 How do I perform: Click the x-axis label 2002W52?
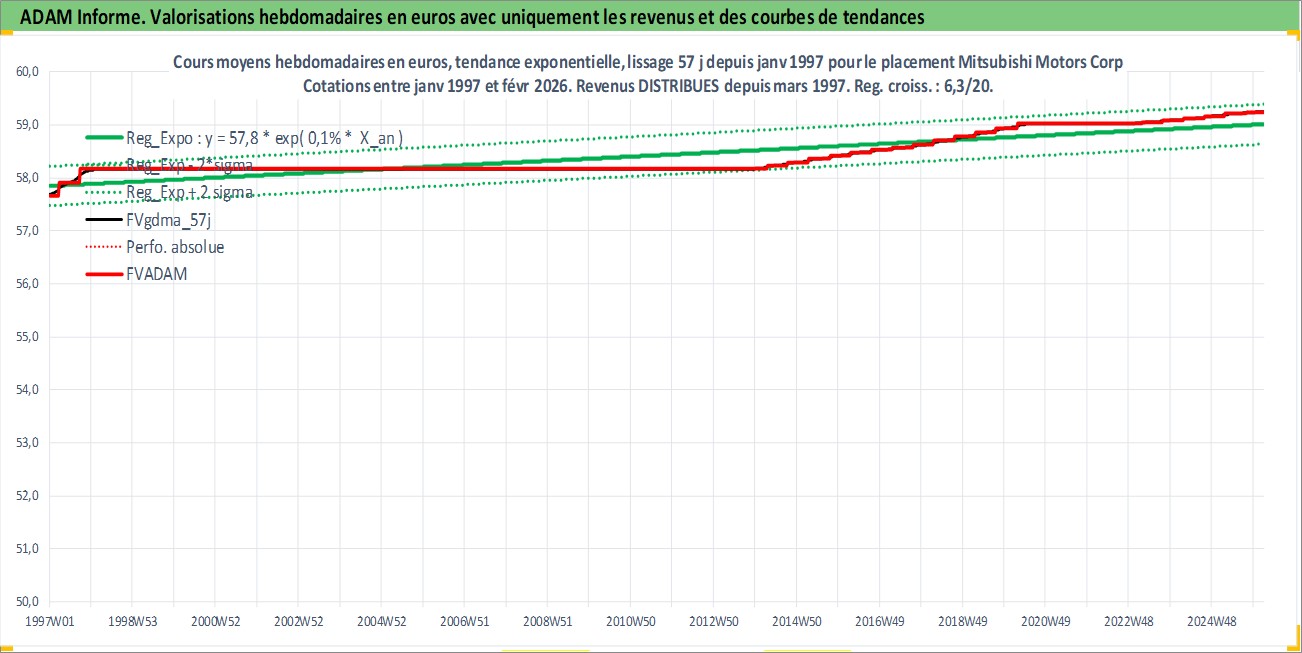(299, 622)
